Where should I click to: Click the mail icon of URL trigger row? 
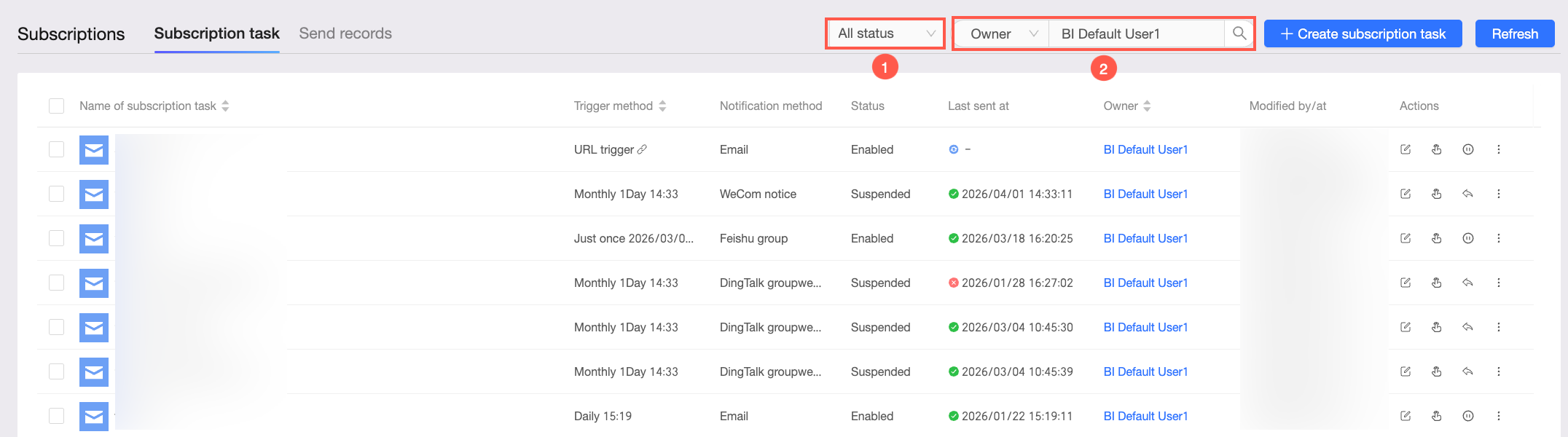coord(94,150)
